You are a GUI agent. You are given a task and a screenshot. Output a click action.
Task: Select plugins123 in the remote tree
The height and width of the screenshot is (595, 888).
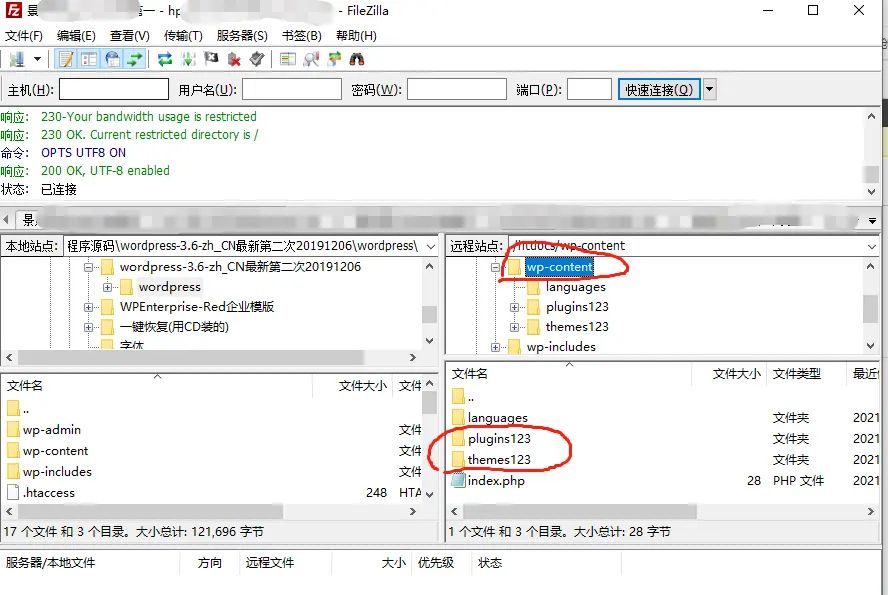577,307
